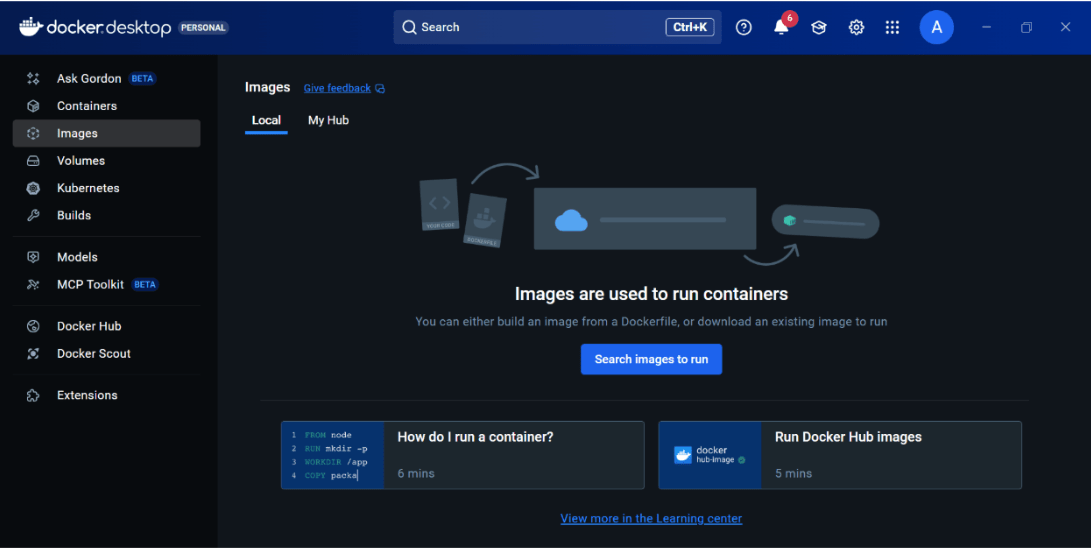Open the Learning center graduation cap icon
Viewport: 1091px width, 548px height.
coord(819,27)
